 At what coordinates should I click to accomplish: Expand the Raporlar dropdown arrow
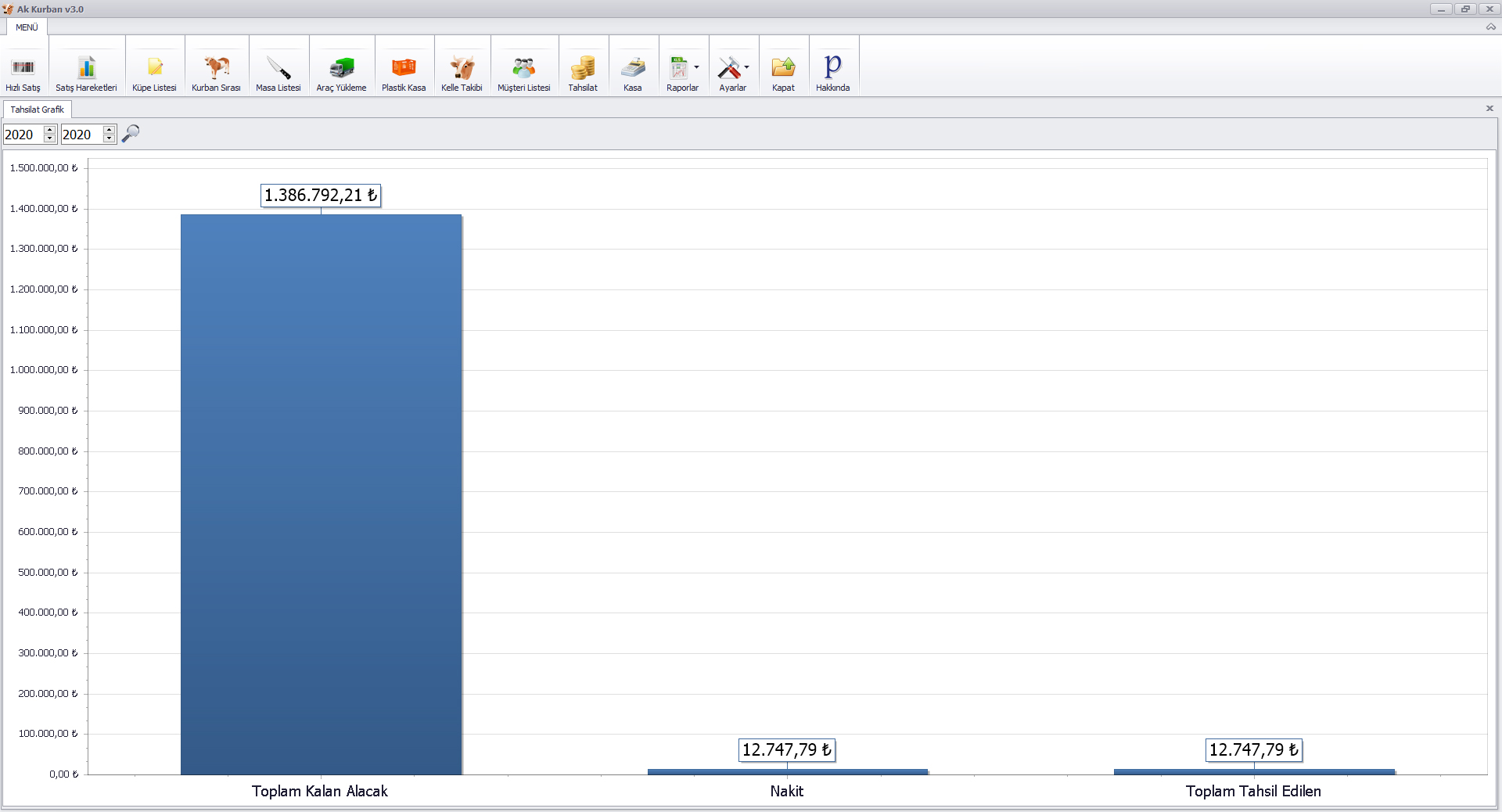tap(696, 67)
